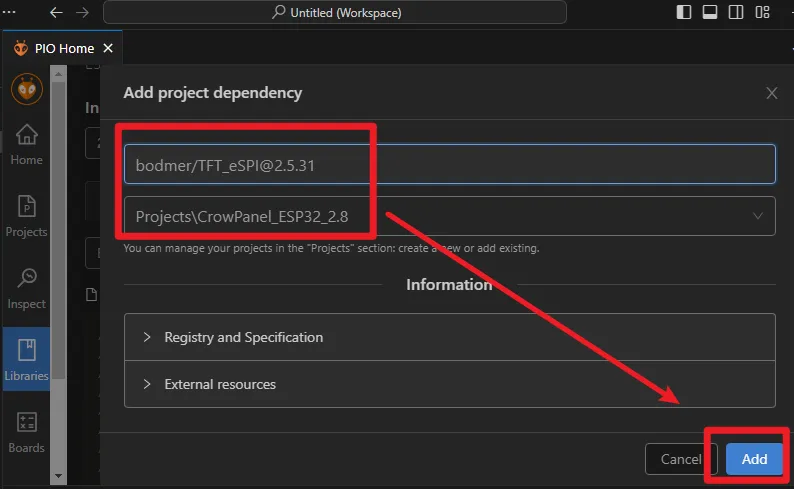
Task: Expand Registry and Specification section
Action: pos(449,337)
